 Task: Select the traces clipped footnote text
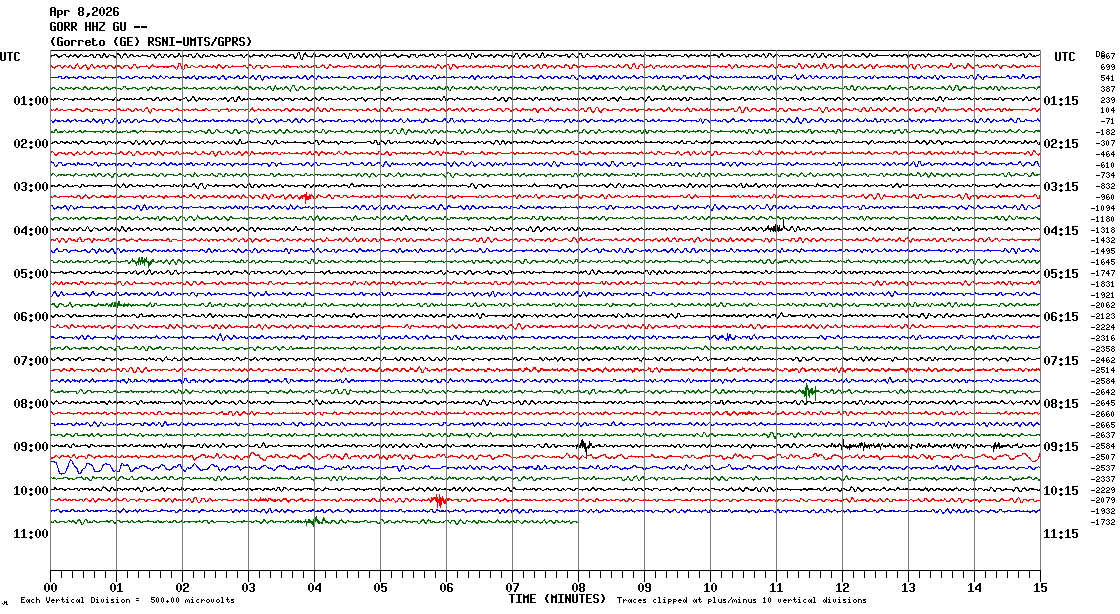(x=741, y=600)
